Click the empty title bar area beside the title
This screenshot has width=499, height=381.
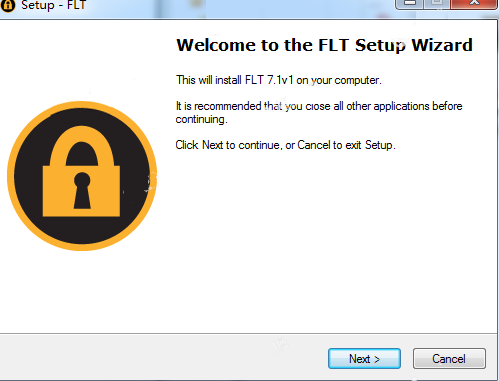coord(240,7)
